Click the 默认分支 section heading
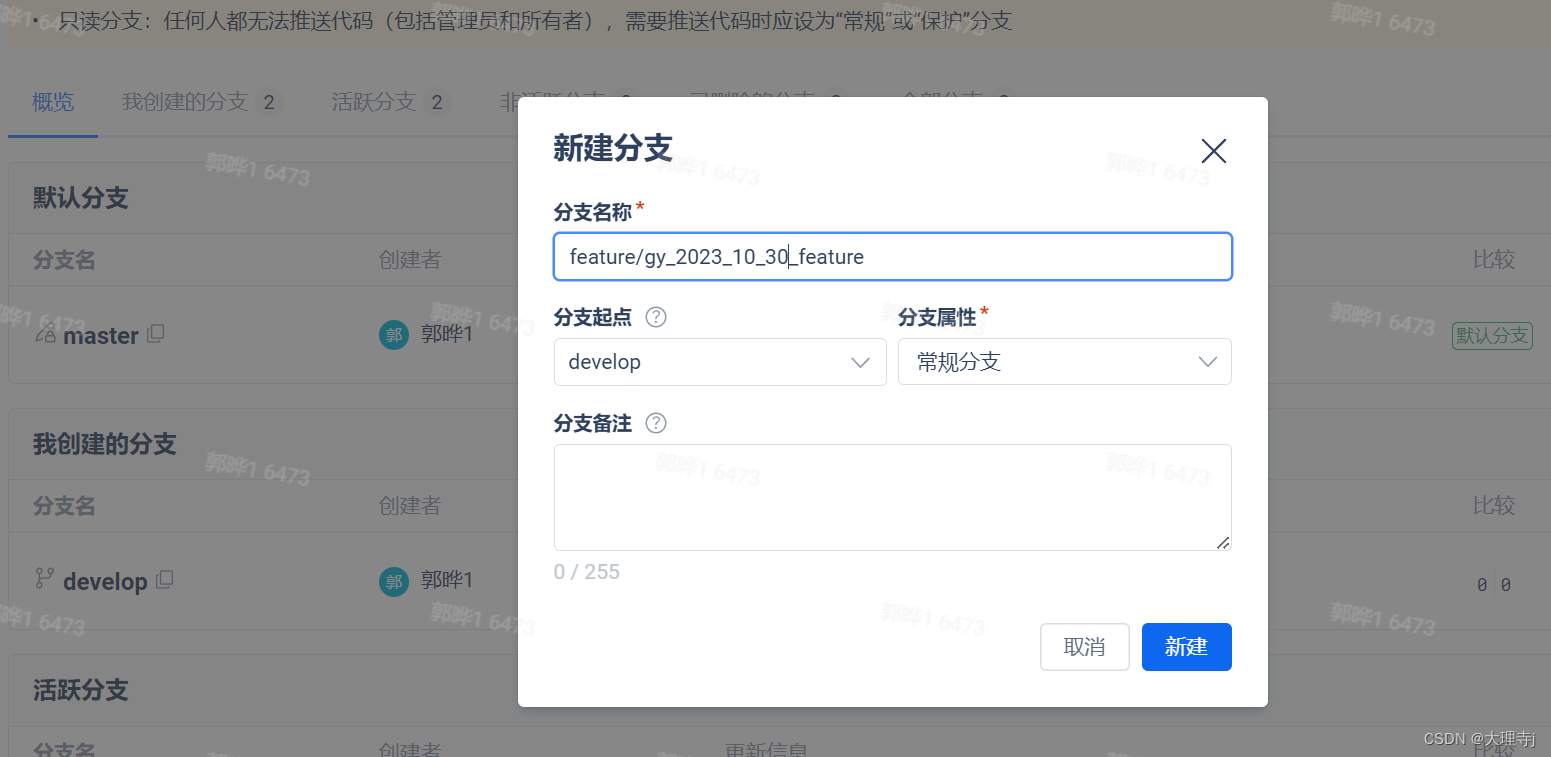Image resolution: width=1551 pixels, height=757 pixels. (81, 198)
